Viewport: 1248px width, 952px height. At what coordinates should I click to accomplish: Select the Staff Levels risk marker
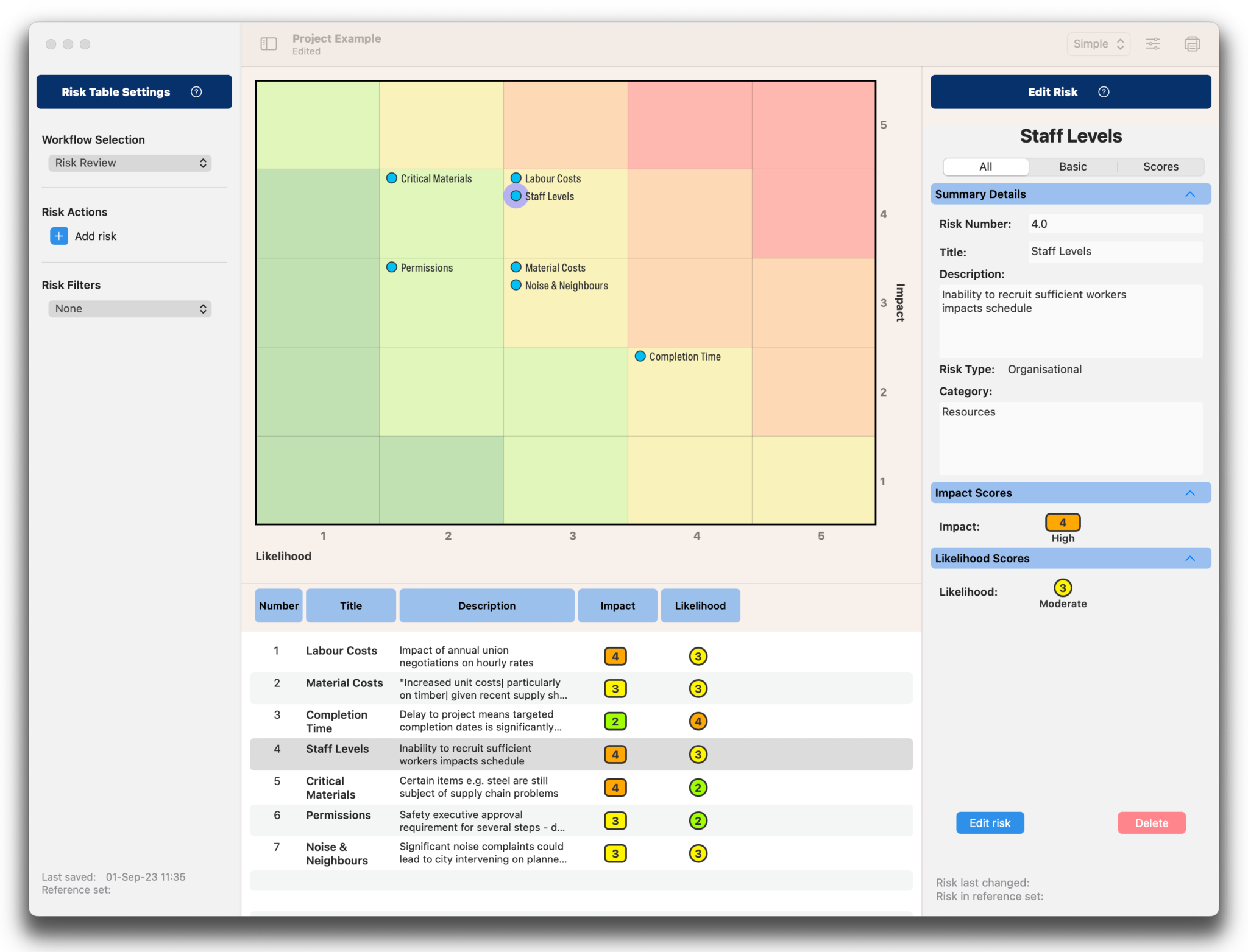coord(516,196)
